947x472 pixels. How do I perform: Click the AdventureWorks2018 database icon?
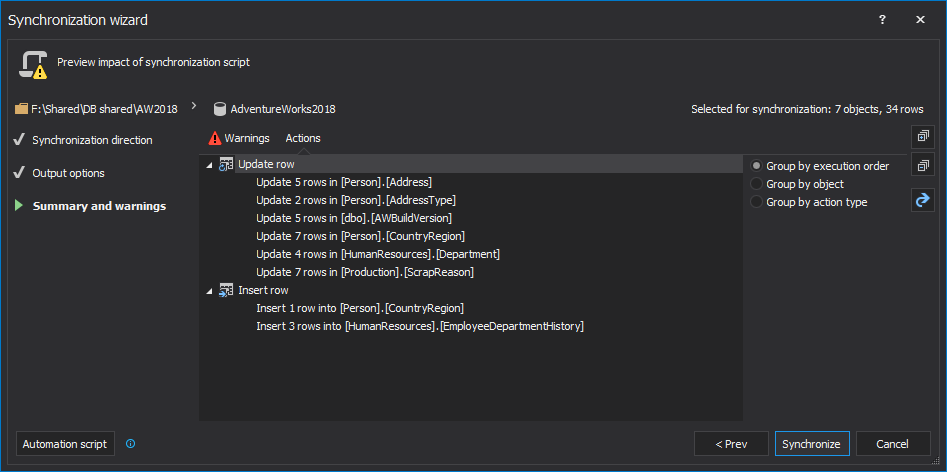pos(219,109)
